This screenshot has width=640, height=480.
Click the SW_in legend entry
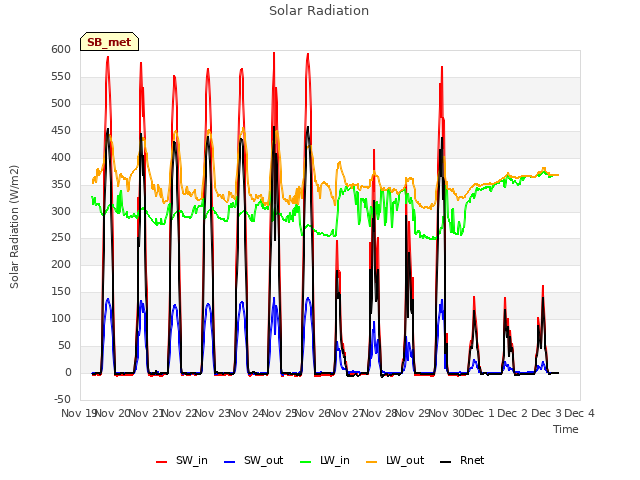[182, 460]
